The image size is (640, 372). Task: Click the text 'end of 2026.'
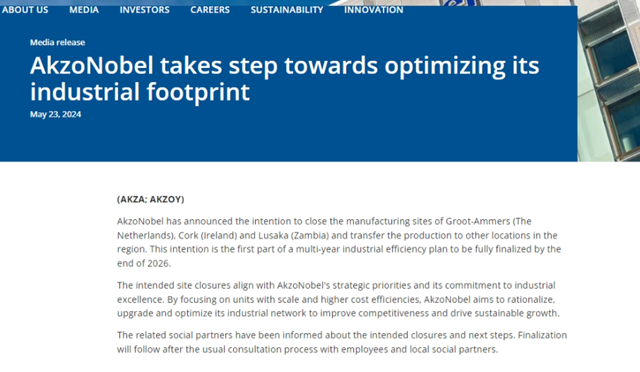pyautogui.click(x=144, y=263)
